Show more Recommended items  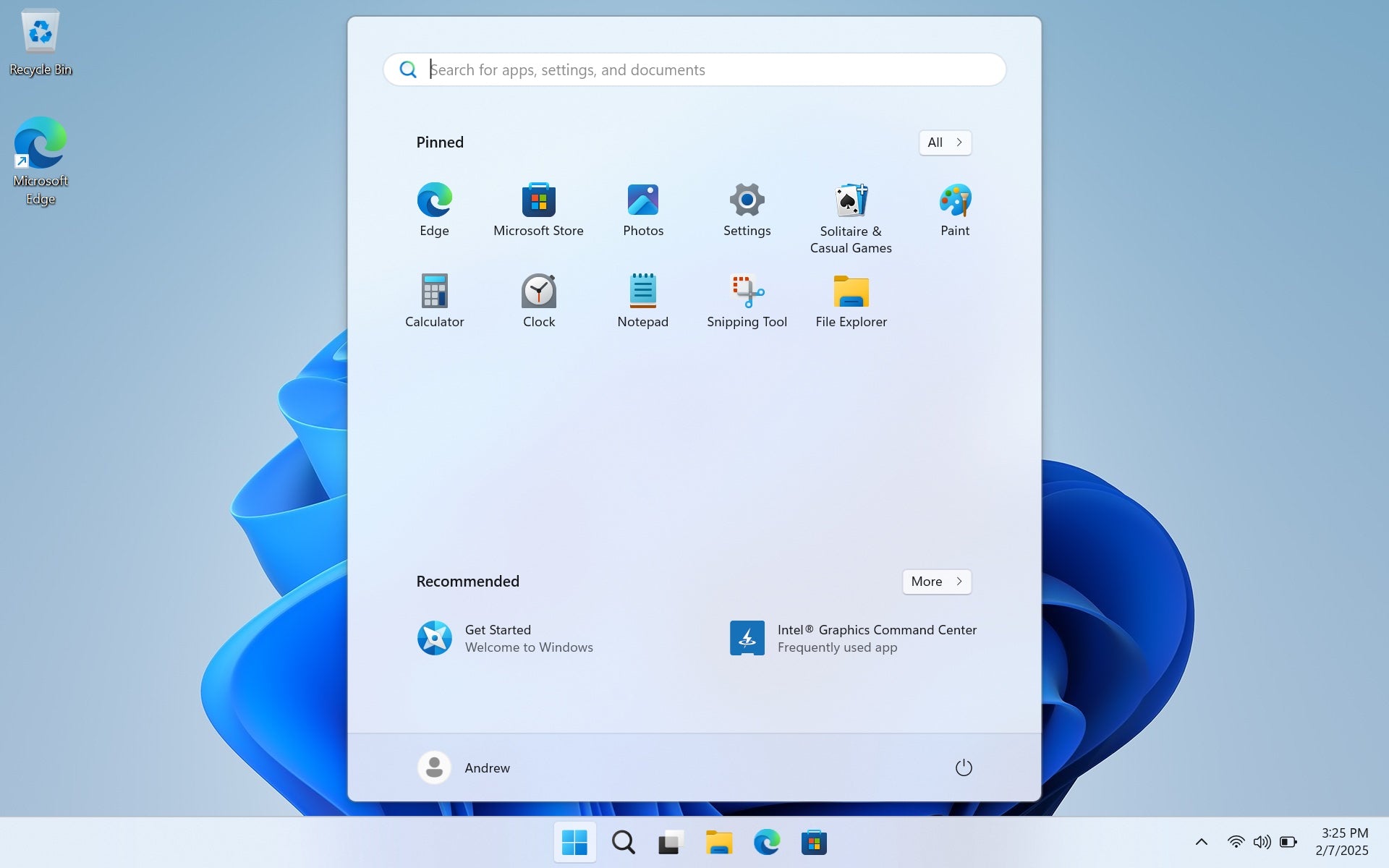pyautogui.click(x=936, y=582)
